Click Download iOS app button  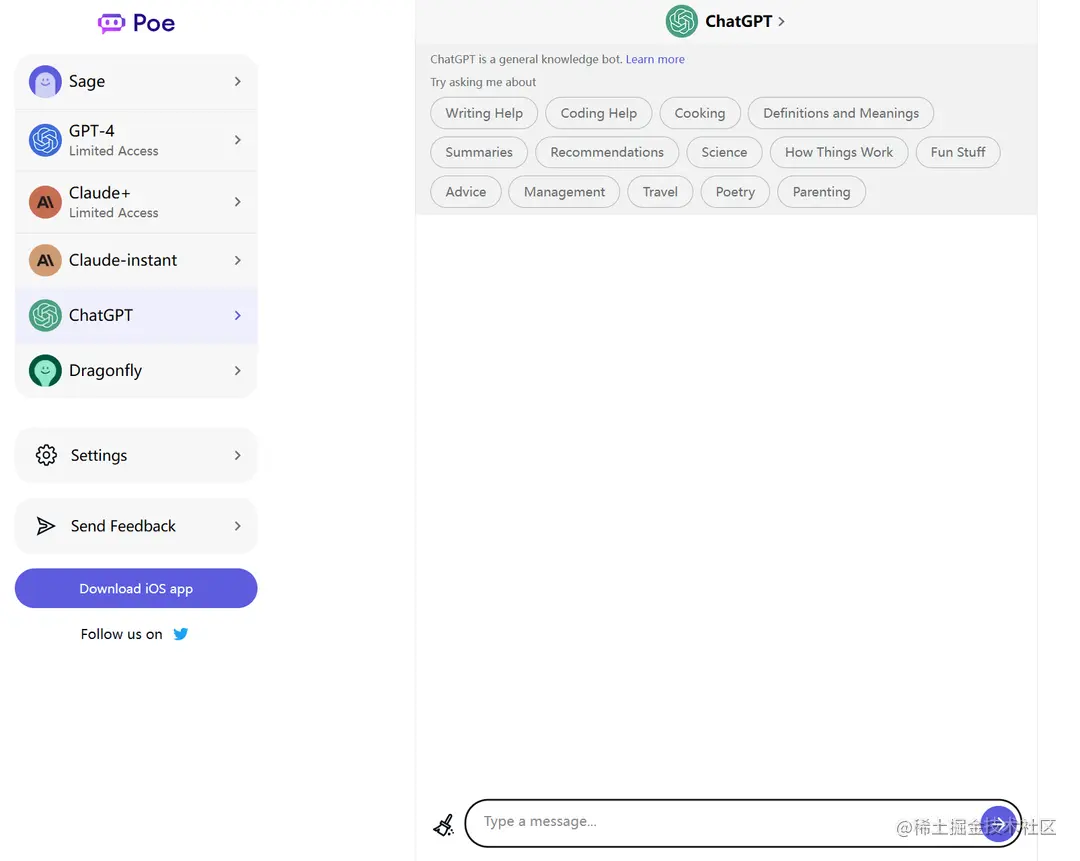136,588
